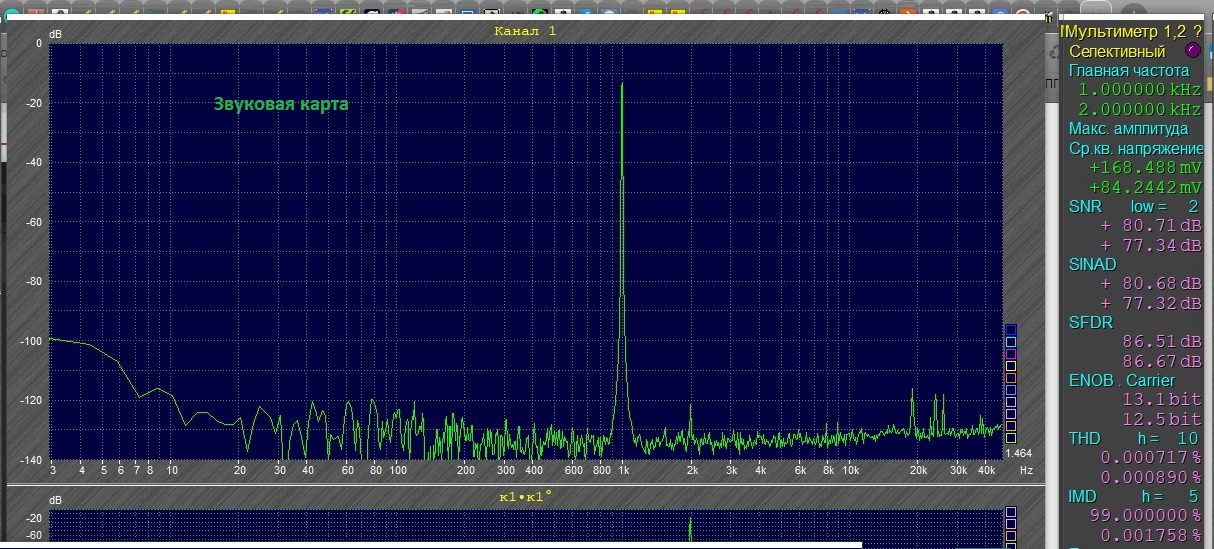Select the 12.5 bit ENOB value
1214x549 pixels.
pyautogui.click(x=1162, y=419)
